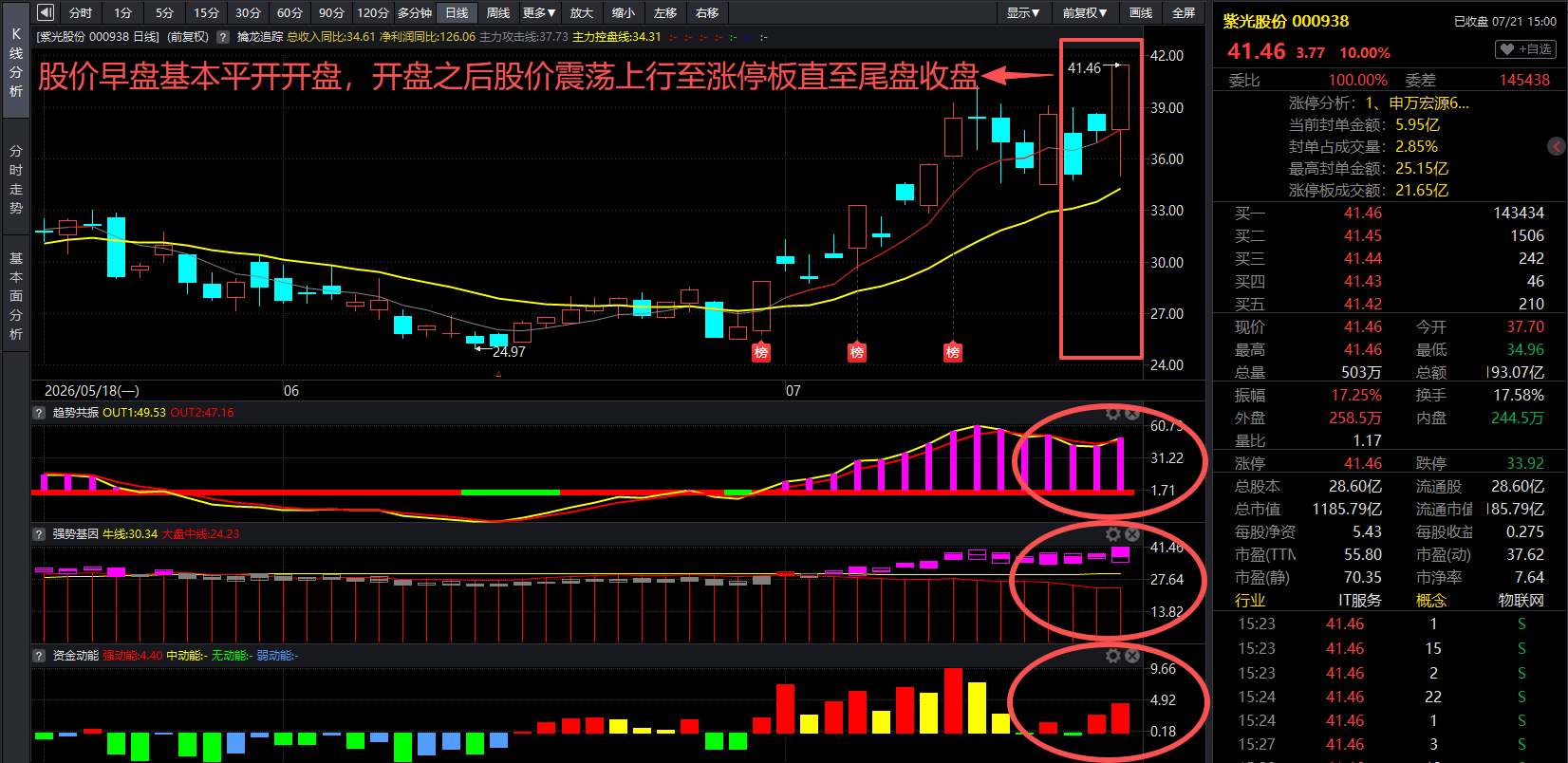Open settings gear of 强势基因 panel

click(x=1113, y=534)
